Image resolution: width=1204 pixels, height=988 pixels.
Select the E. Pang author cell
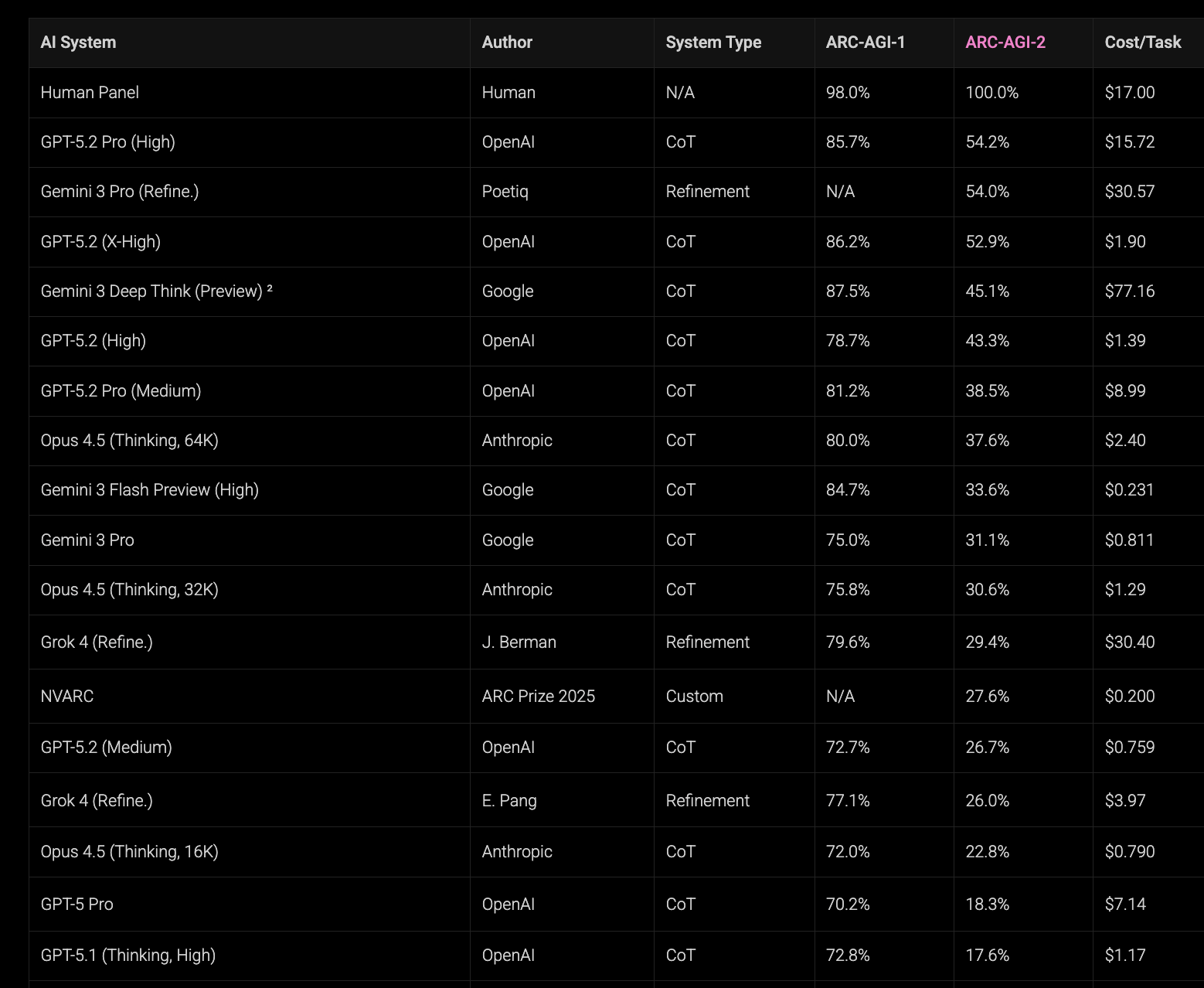click(x=508, y=801)
